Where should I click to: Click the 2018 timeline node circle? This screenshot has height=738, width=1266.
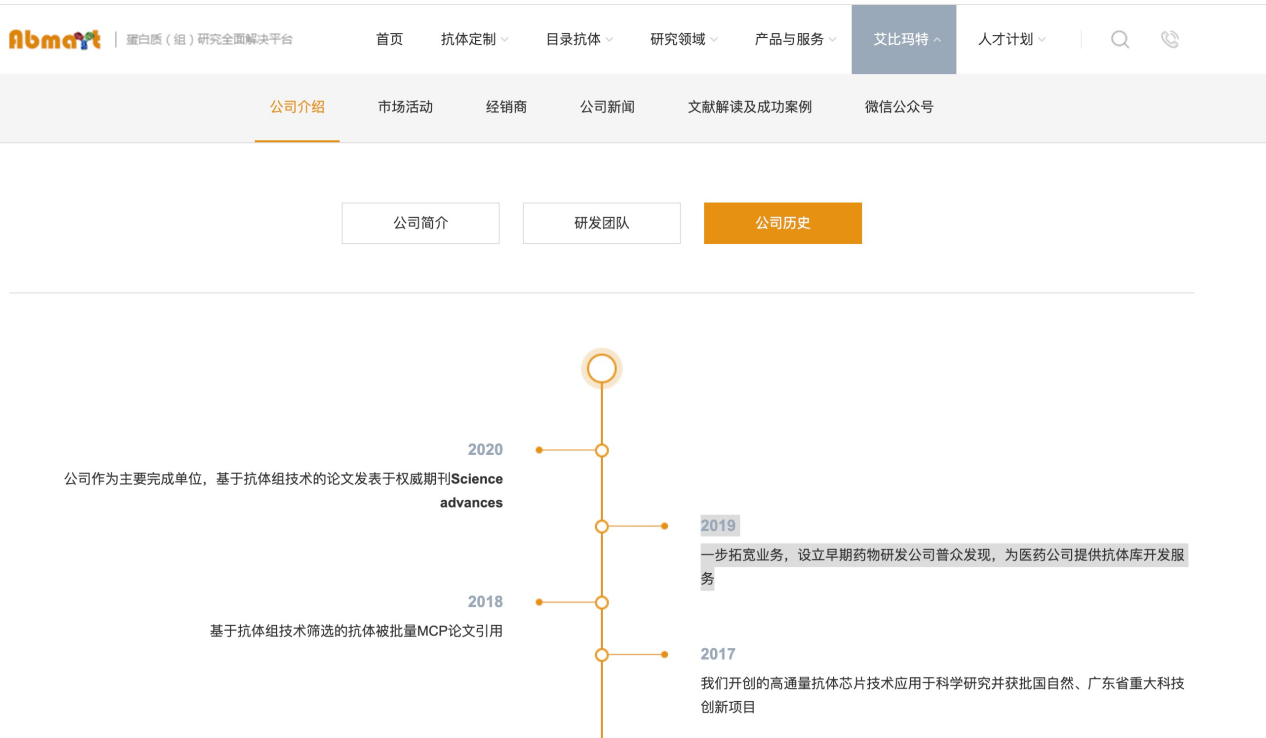[x=602, y=602]
